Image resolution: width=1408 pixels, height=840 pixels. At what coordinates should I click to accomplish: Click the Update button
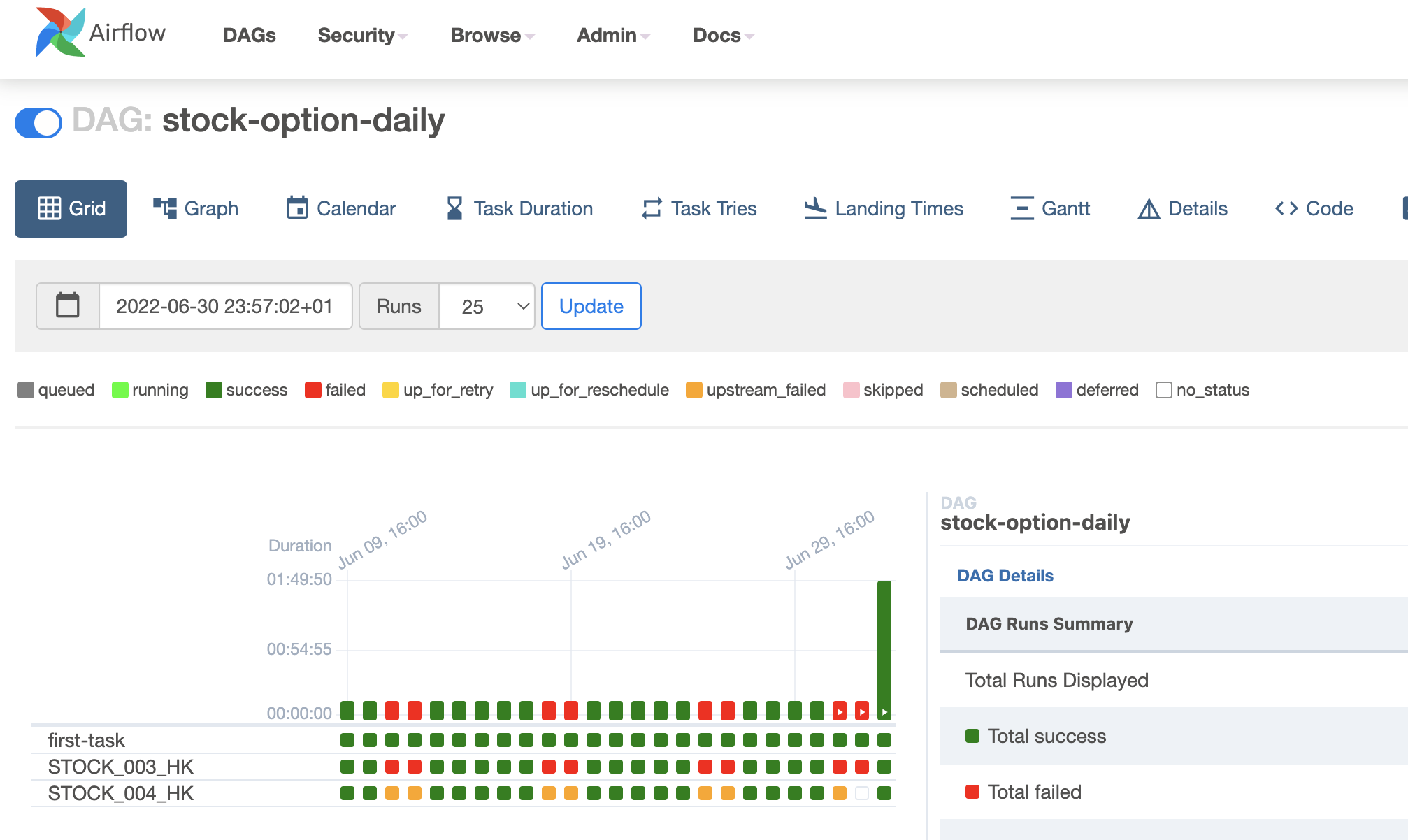coord(591,306)
